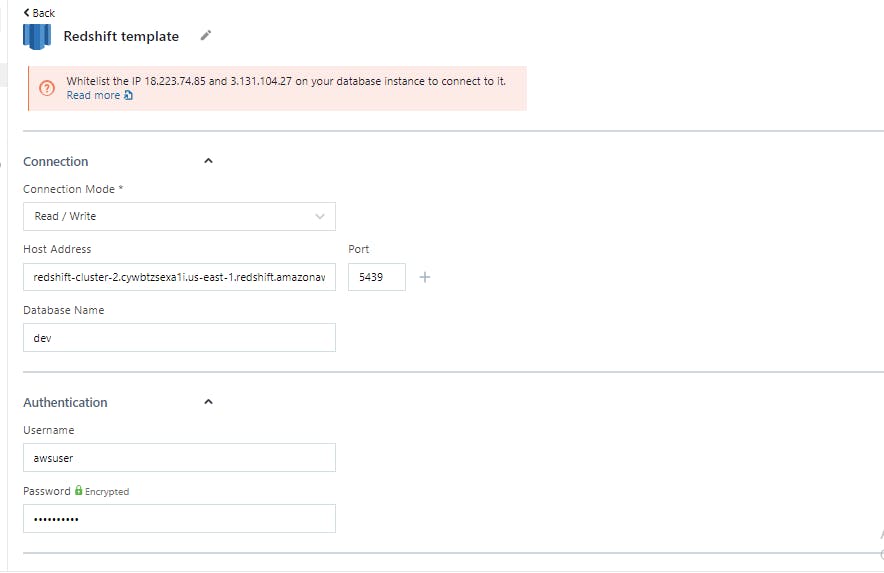Open the Connection Mode dropdown
The height and width of the screenshot is (573, 884).
pyautogui.click(x=179, y=216)
